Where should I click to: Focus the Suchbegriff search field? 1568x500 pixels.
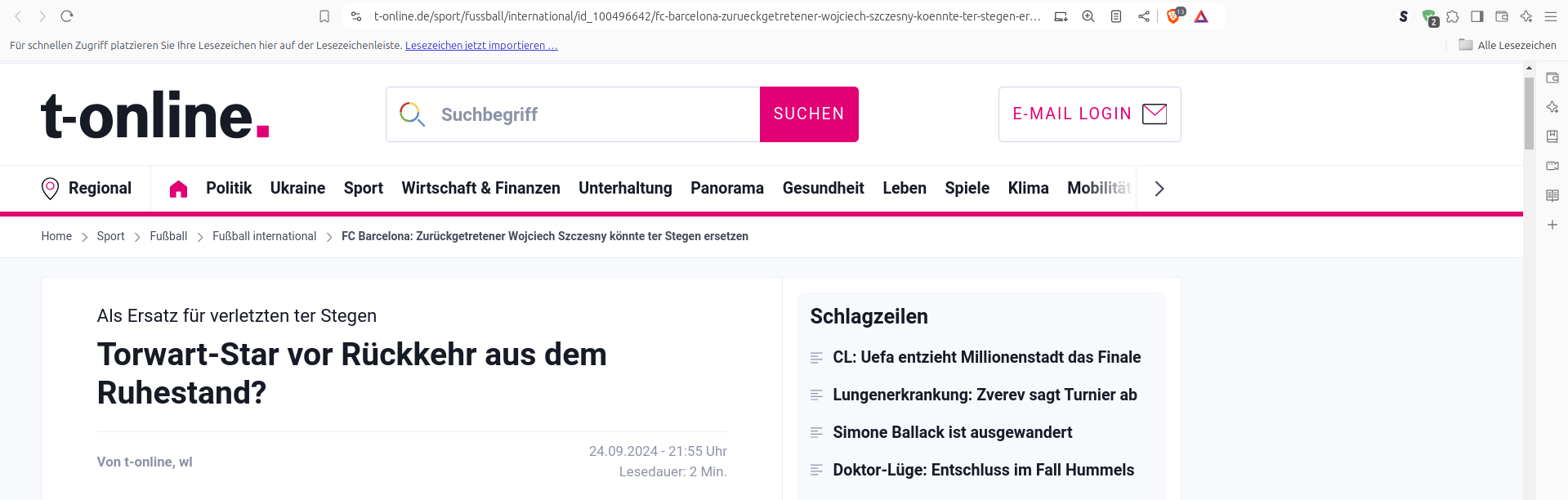[573, 114]
